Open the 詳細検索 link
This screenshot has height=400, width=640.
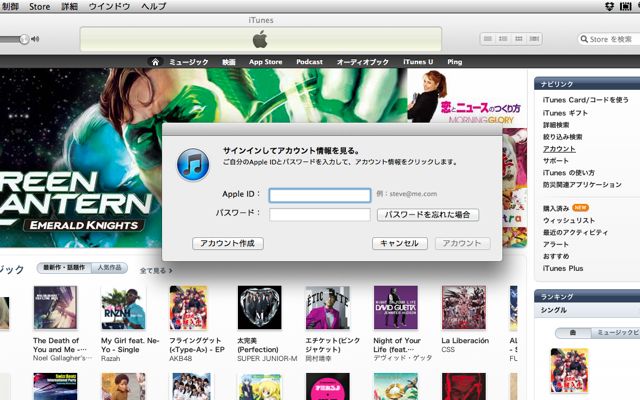556,125
